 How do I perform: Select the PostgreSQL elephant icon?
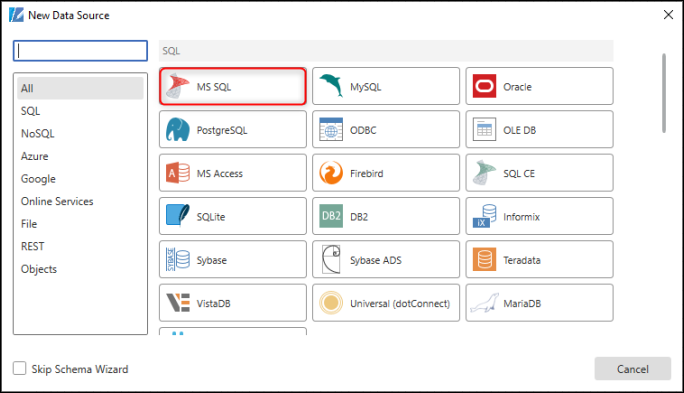click(178, 130)
